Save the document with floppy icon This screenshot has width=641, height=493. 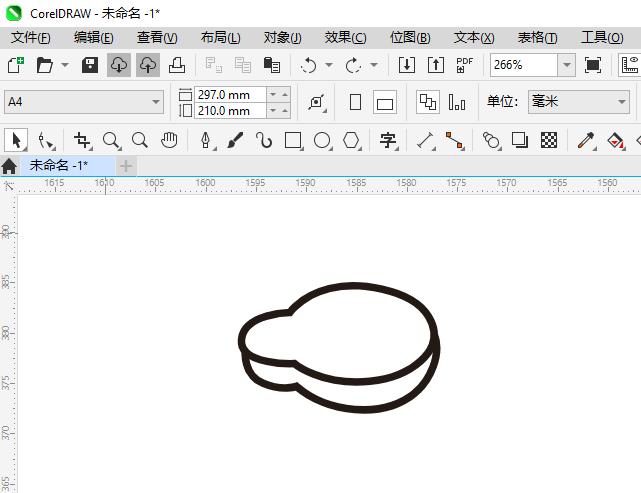pyautogui.click(x=90, y=65)
